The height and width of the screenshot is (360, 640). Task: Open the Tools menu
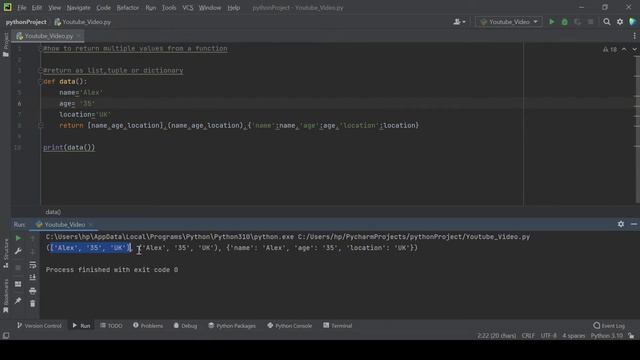(x=169, y=8)
